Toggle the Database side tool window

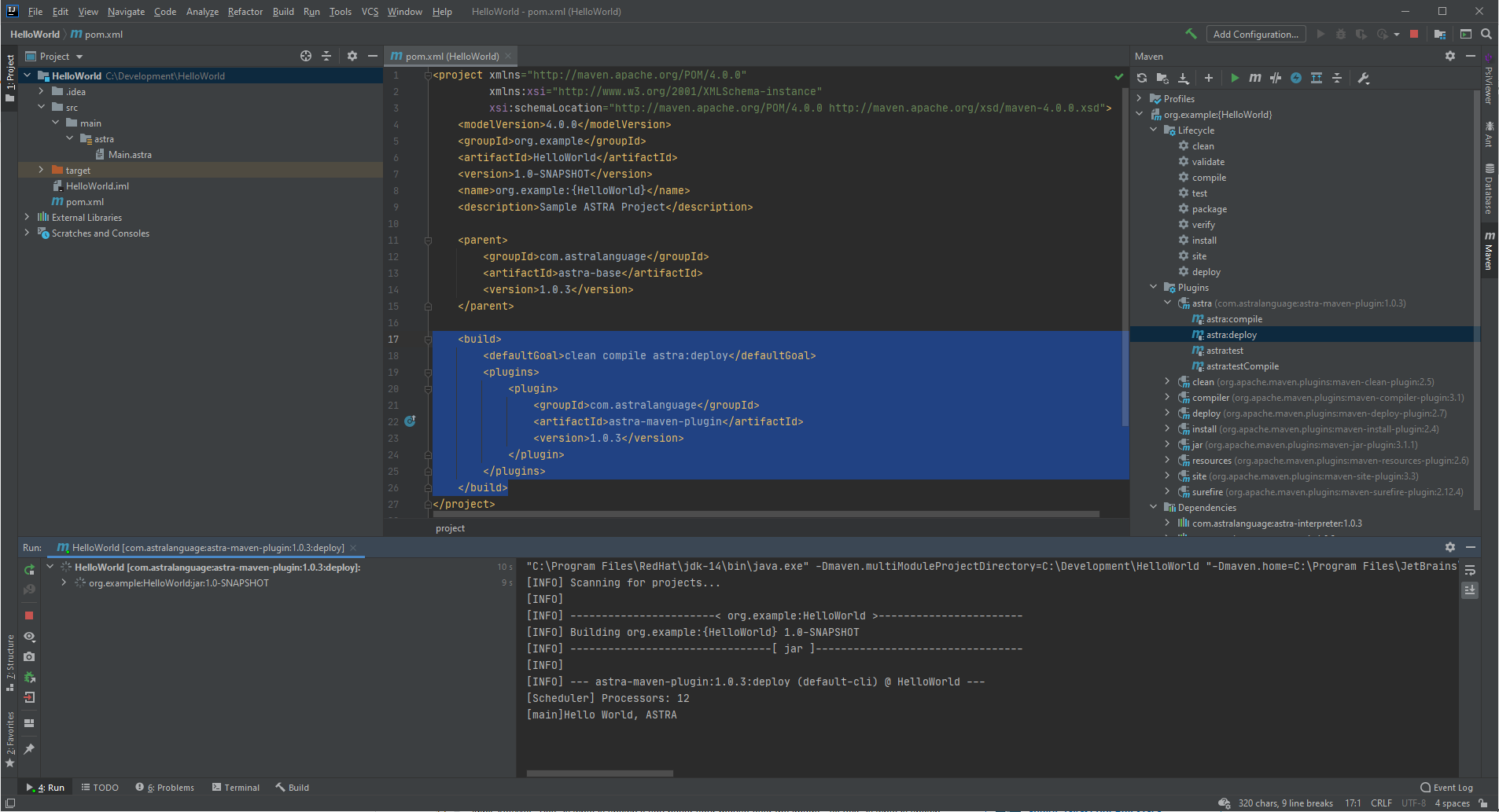pos(1489,189)
